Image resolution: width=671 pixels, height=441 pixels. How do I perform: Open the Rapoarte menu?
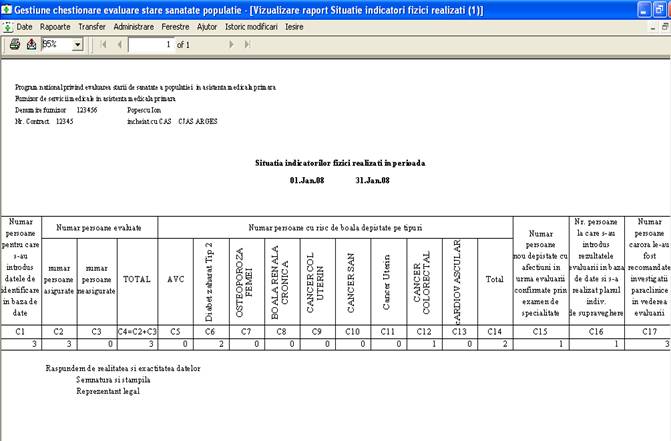point(55,26)
